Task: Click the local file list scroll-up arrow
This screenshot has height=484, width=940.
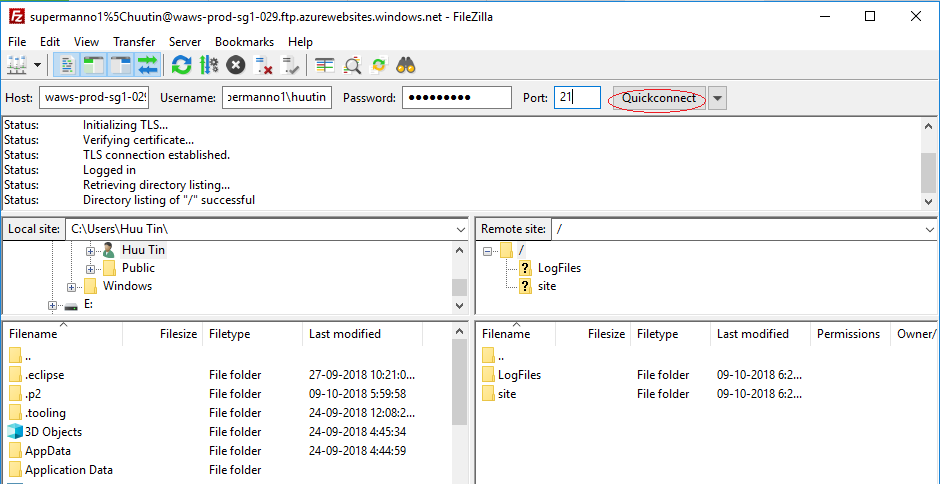Action: (x=459, y=331)
